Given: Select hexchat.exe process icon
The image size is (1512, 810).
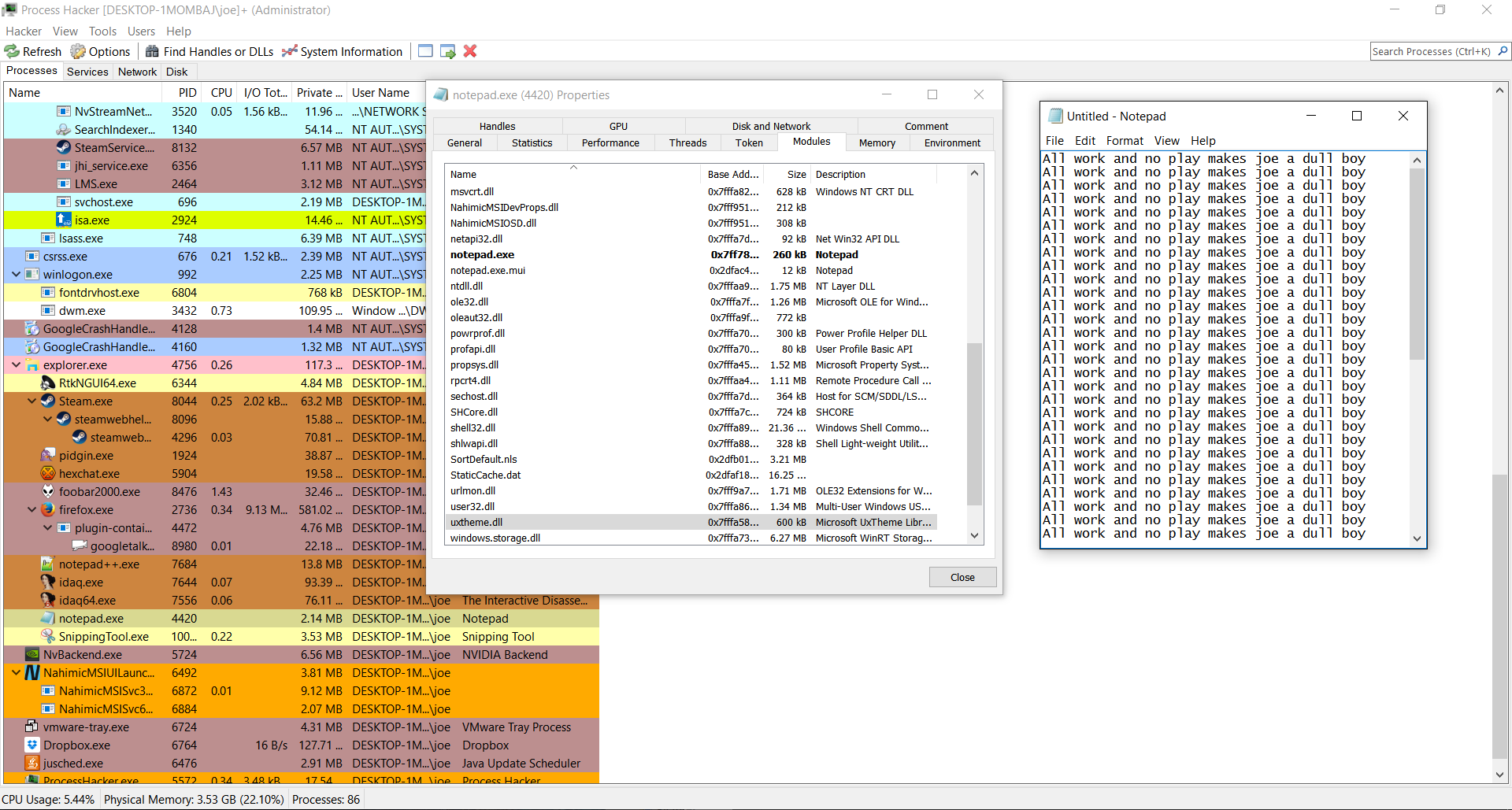Looking at the screenshot, I should tap(48, 473).
